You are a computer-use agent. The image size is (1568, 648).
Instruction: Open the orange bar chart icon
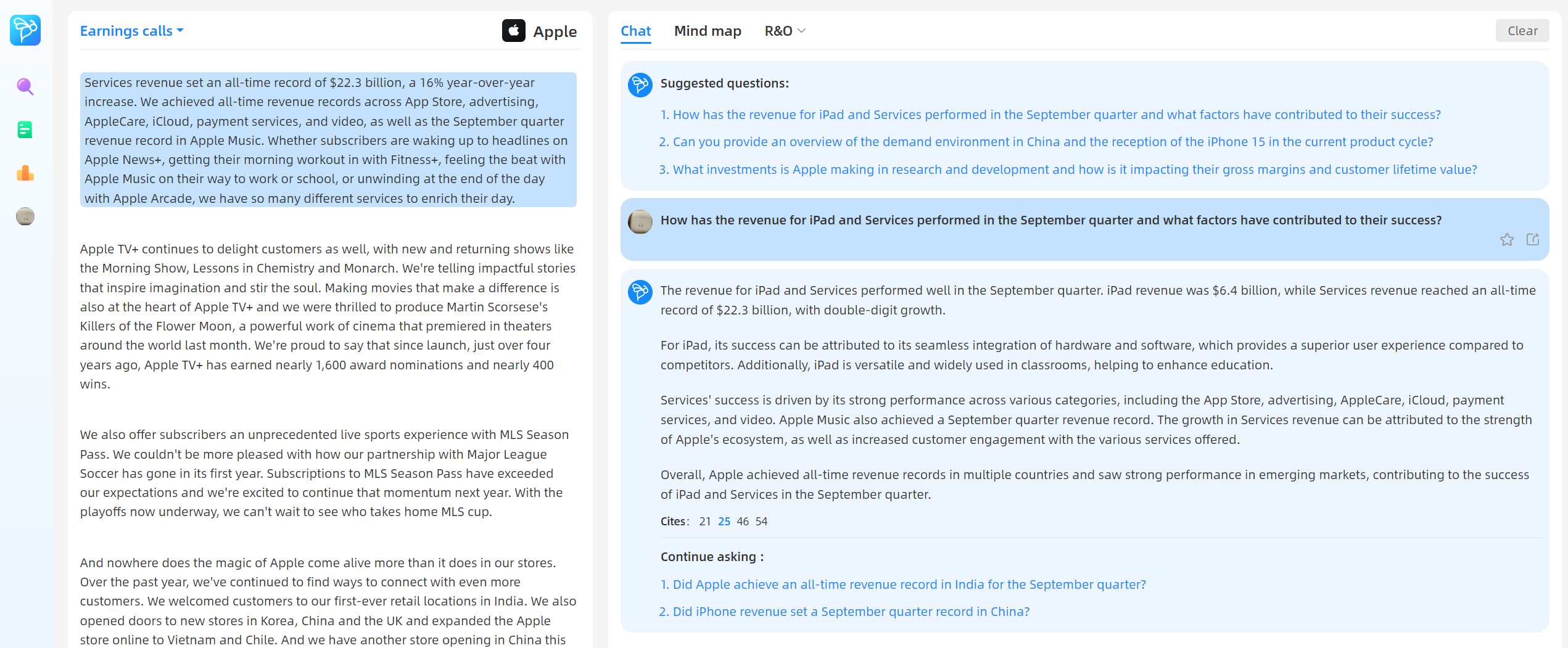(x=25, y=173)
